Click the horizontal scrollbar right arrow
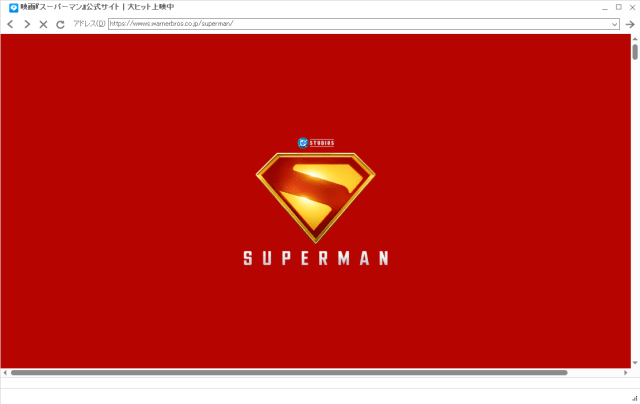The image size is (640, 404). coord(625,373)
